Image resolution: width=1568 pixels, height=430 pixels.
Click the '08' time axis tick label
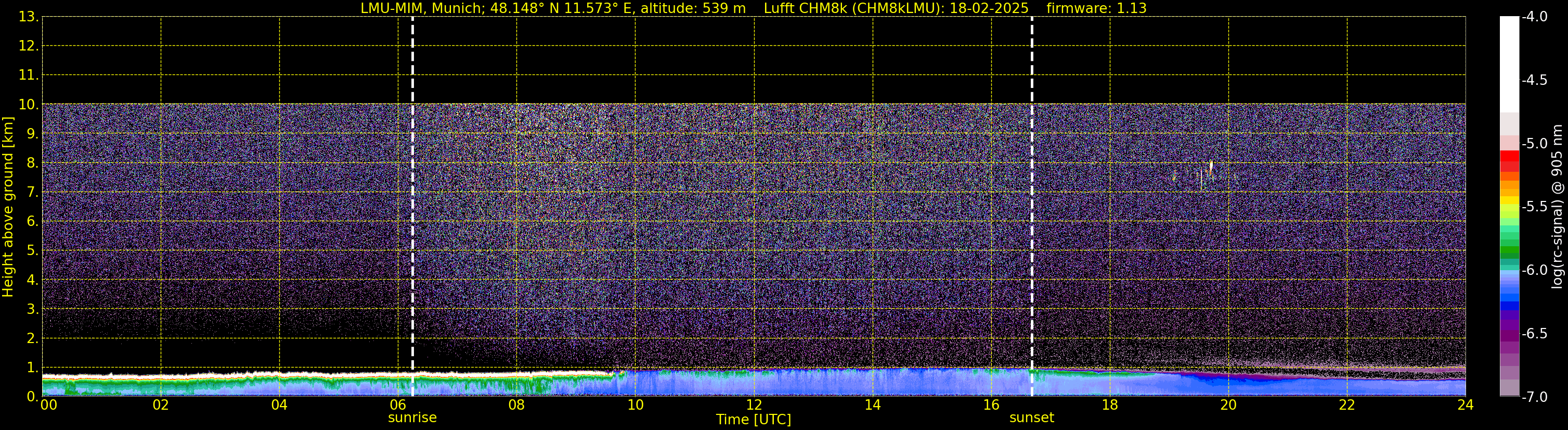point(517,405)
